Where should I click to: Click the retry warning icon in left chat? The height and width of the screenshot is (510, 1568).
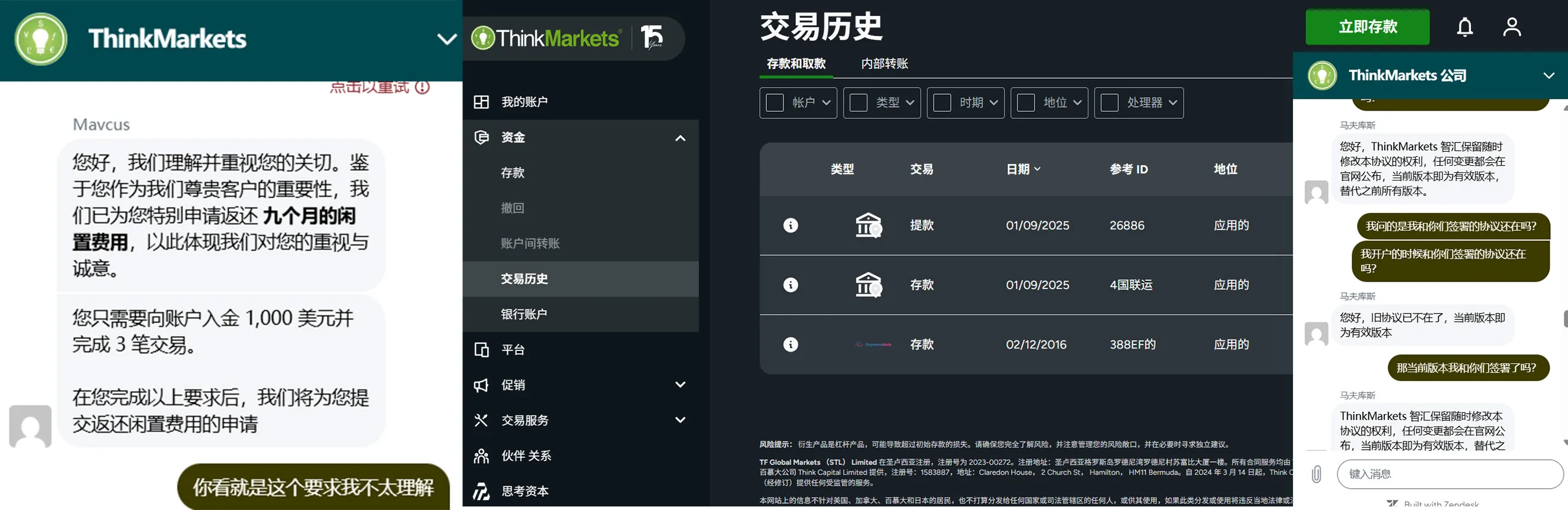pyautogui.click(x=422, y=87)
